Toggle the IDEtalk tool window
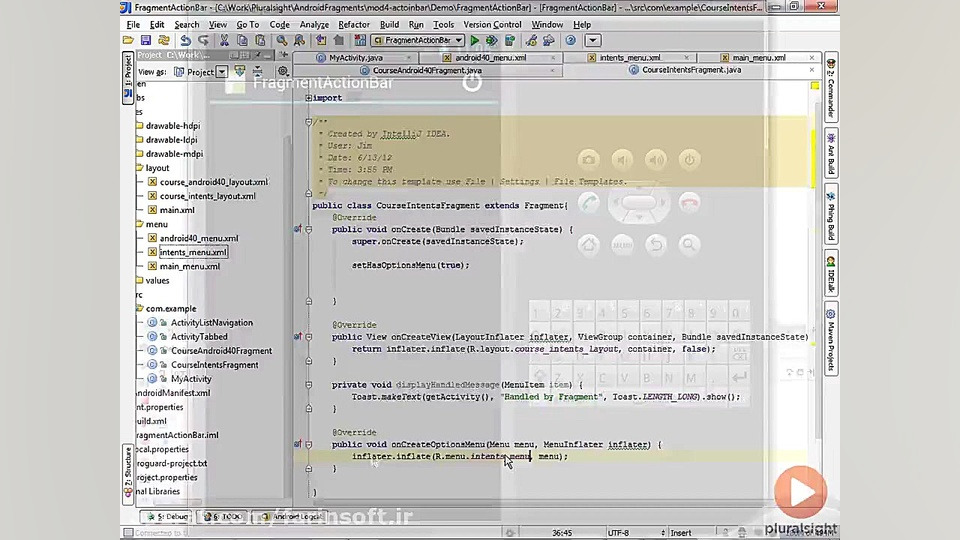This screenshot has width=960, height=540. pos(831,274)
